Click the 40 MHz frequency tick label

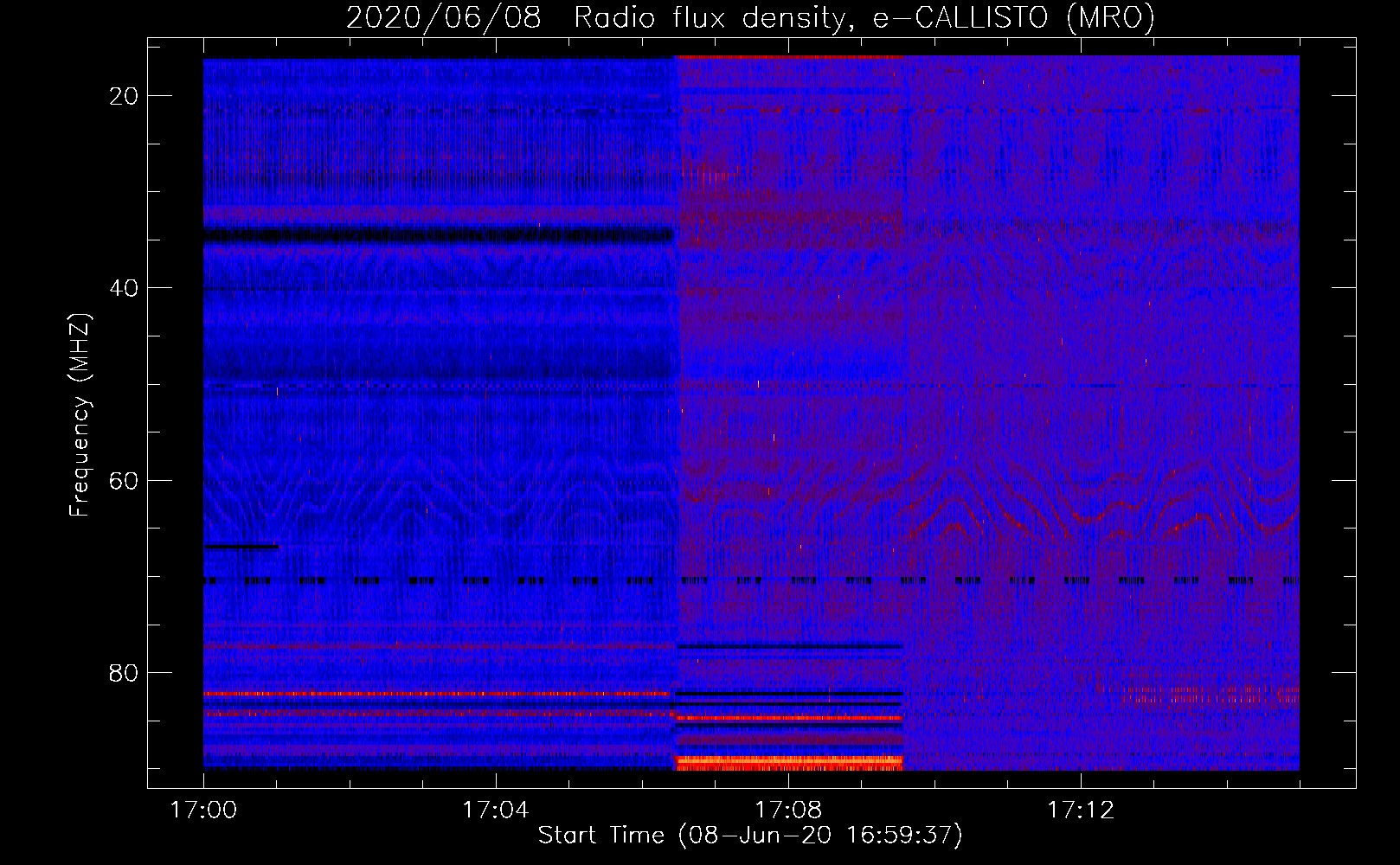(x=124, y=288)
